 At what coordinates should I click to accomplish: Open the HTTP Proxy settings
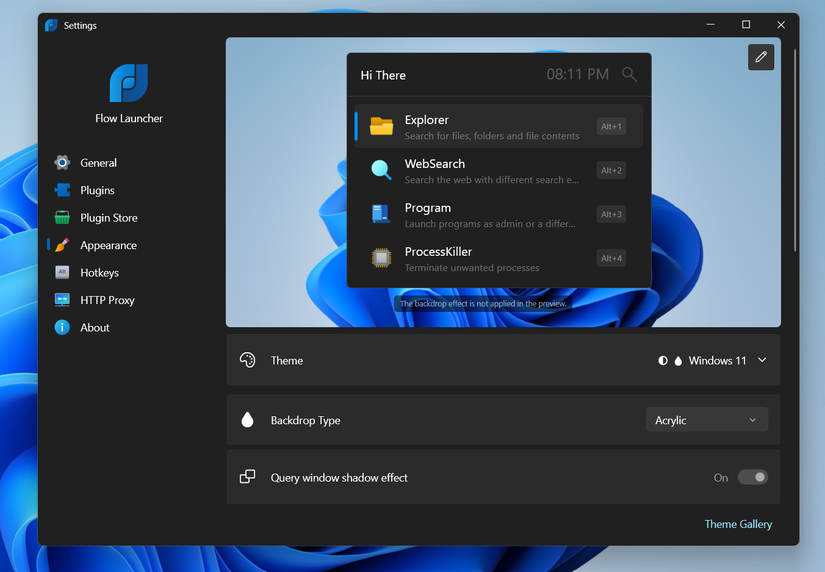point(107,300)
